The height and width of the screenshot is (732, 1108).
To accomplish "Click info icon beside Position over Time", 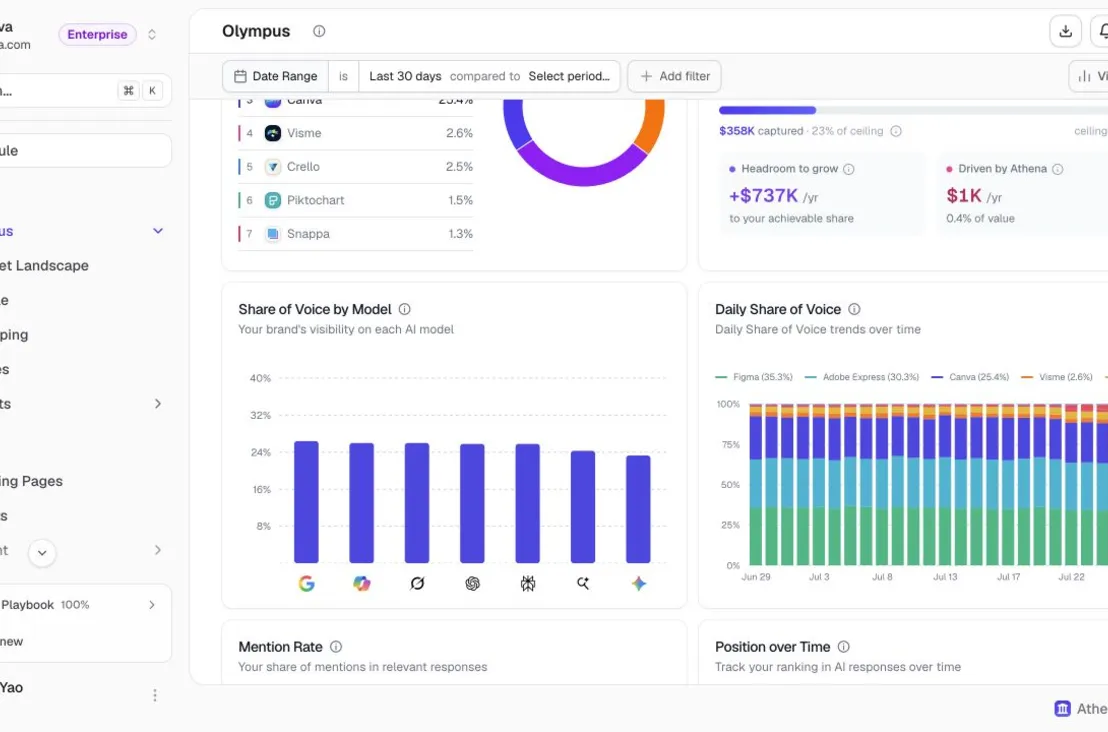I will (844, 647).
